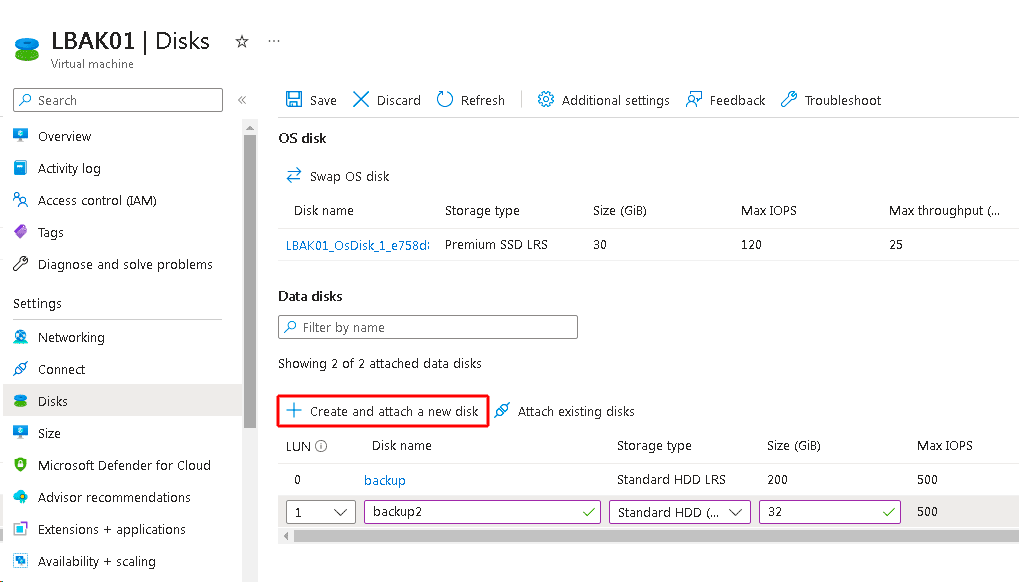Click Premium SSD LRS storage type cell

tap(496, 245)
